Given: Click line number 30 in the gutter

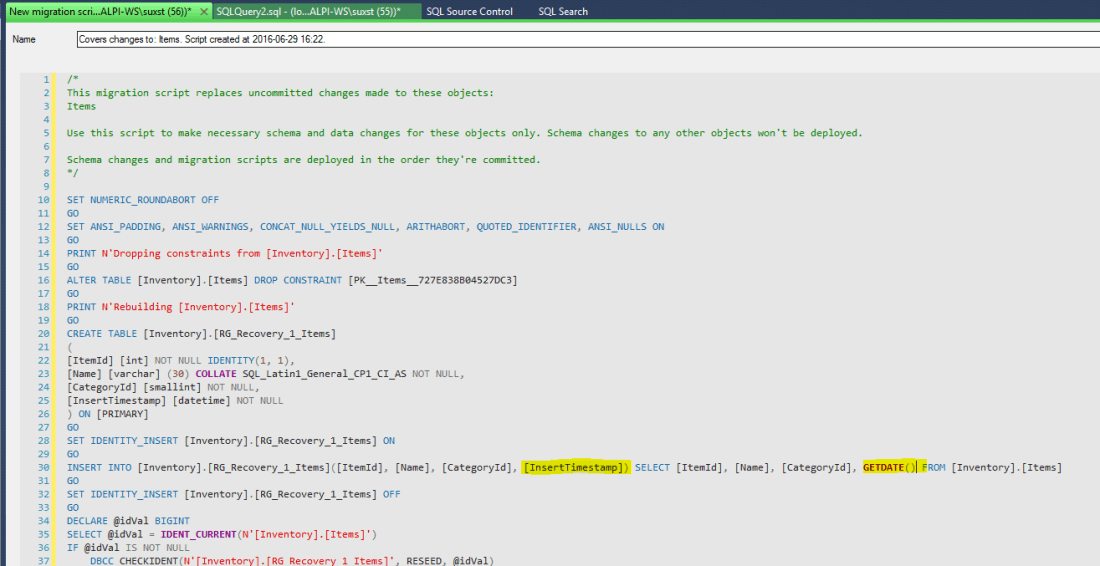Looking at the screenshot, I should [44, 467].
